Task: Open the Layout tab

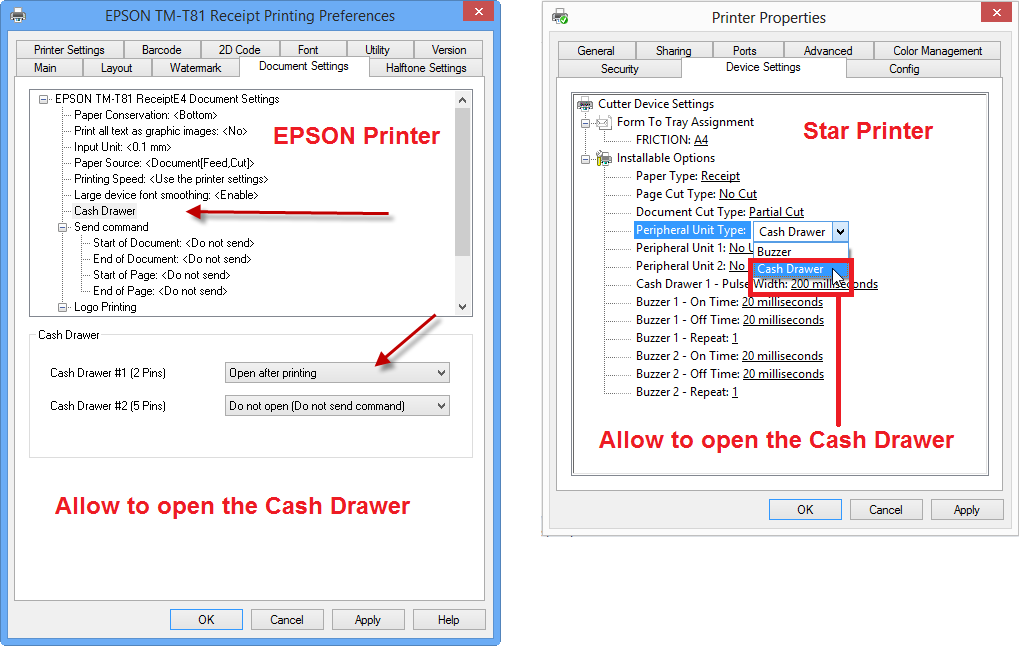Action: (x=117, y=68)
